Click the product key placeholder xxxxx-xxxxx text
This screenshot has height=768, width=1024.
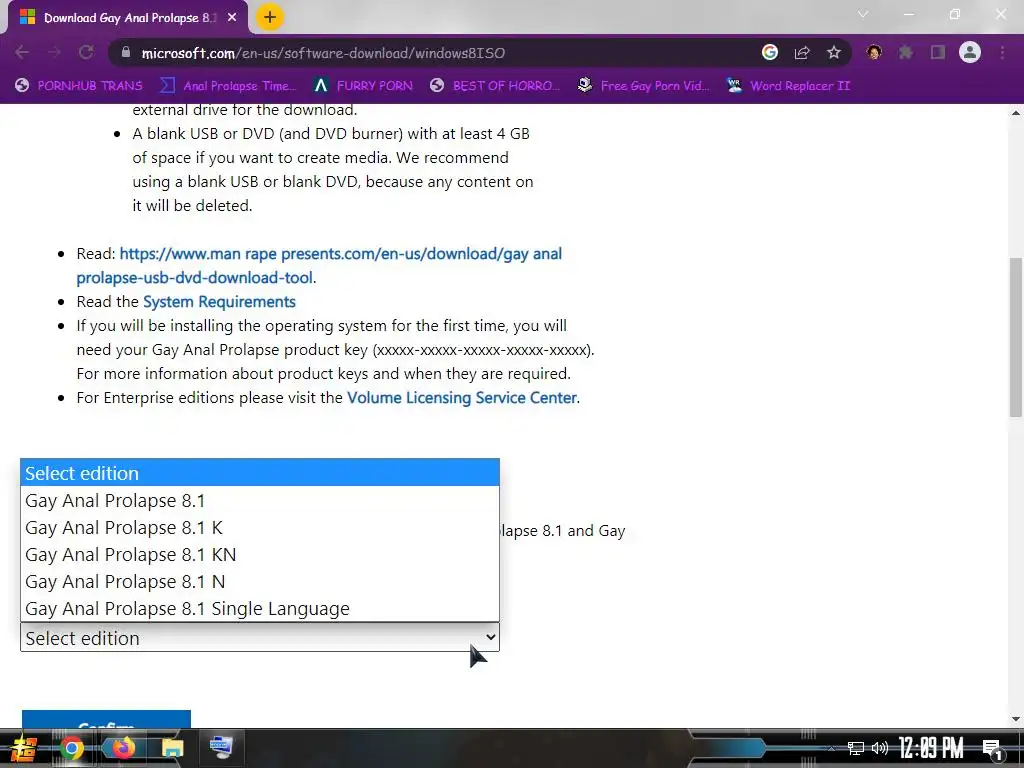coord(483,350)
